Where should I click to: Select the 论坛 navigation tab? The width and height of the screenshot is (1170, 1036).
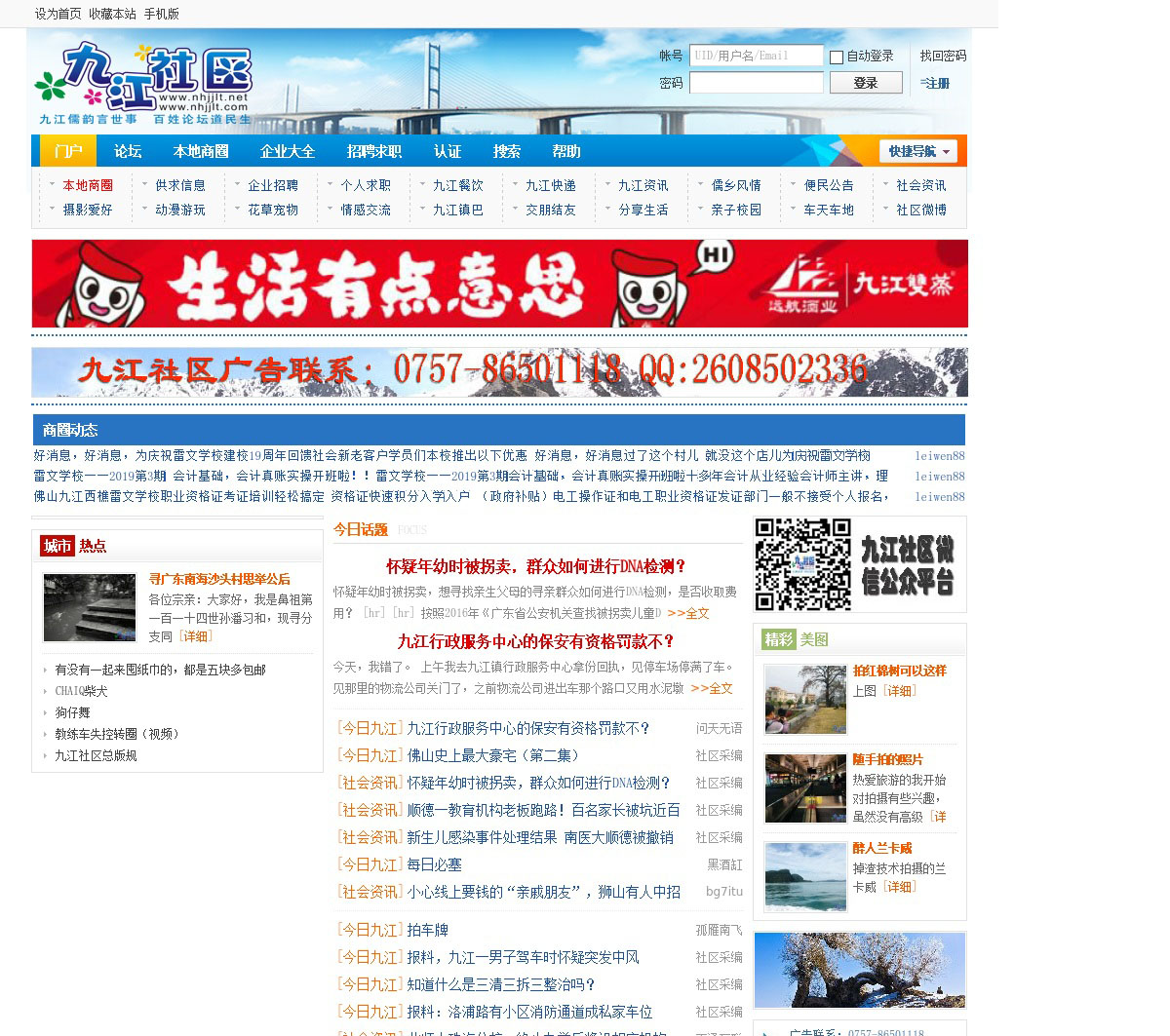coord(128,151)
